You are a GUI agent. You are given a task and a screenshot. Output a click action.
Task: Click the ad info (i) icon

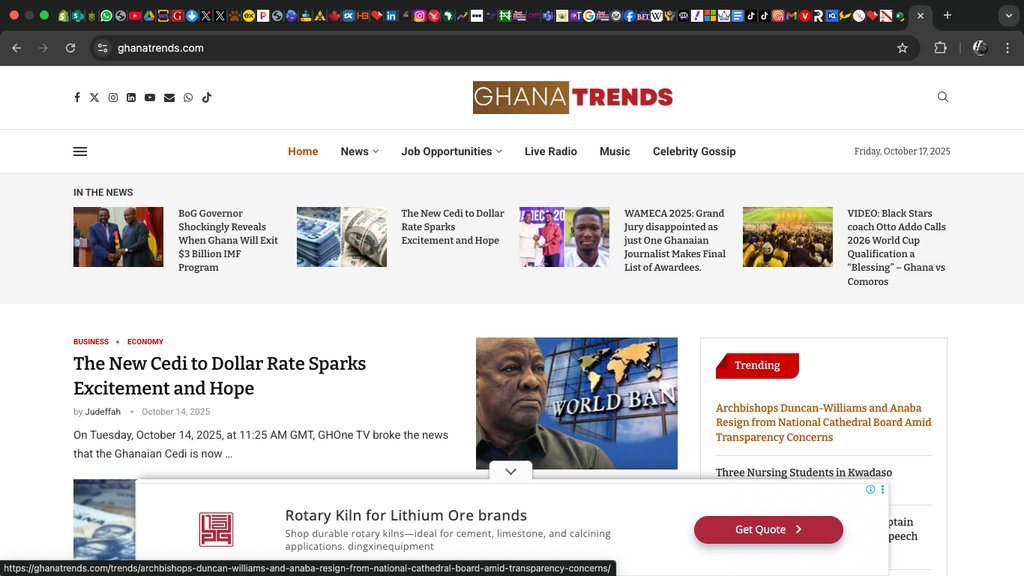870,489
